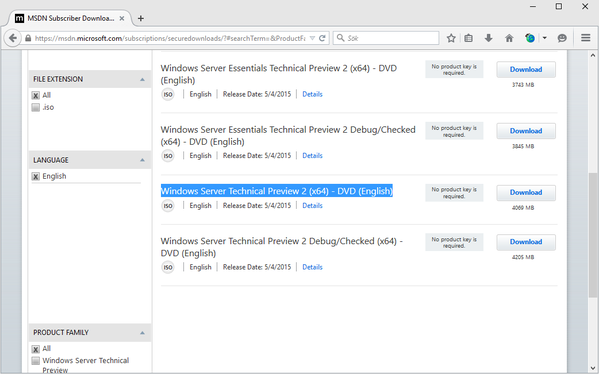The image size is (599, 374).
Task: Collapse the PRODUCT FAMILY filter section
Action: click(142, 333)
